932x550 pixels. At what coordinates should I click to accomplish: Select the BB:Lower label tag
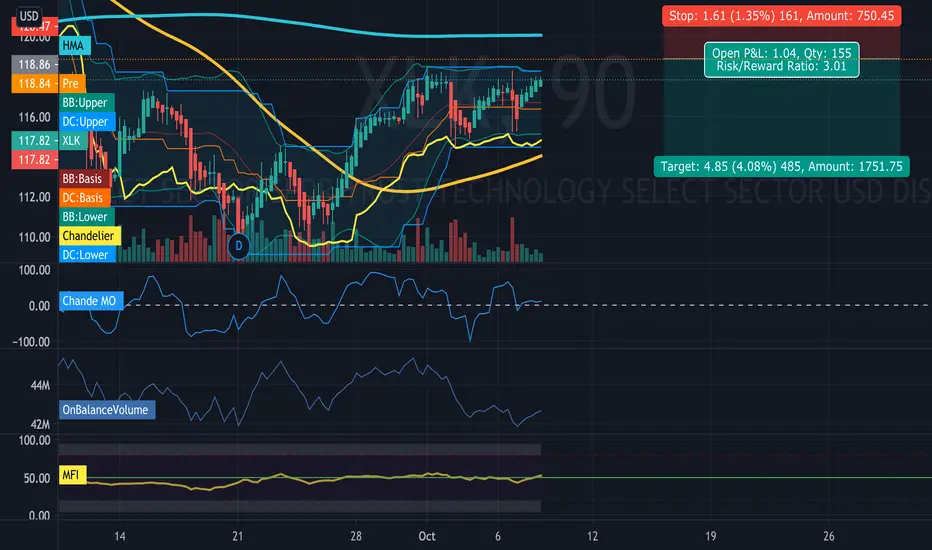(86, 216)
